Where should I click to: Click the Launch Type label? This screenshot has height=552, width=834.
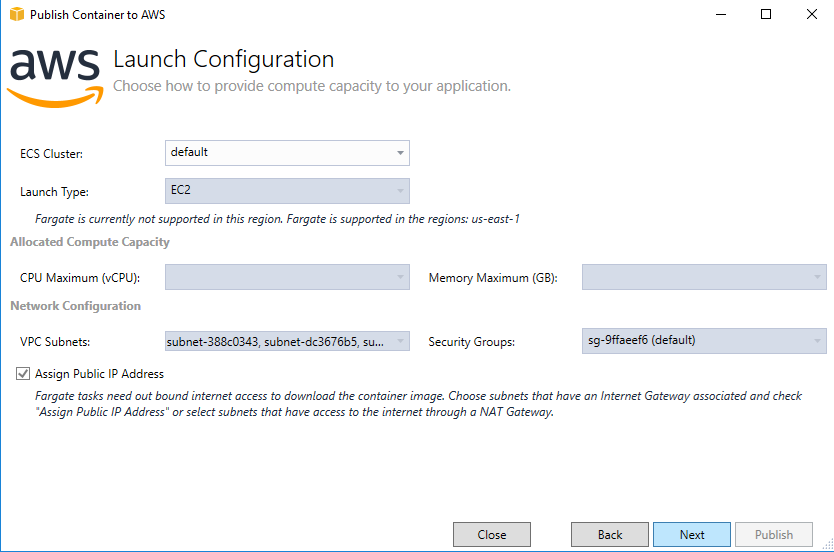(54, 192)
